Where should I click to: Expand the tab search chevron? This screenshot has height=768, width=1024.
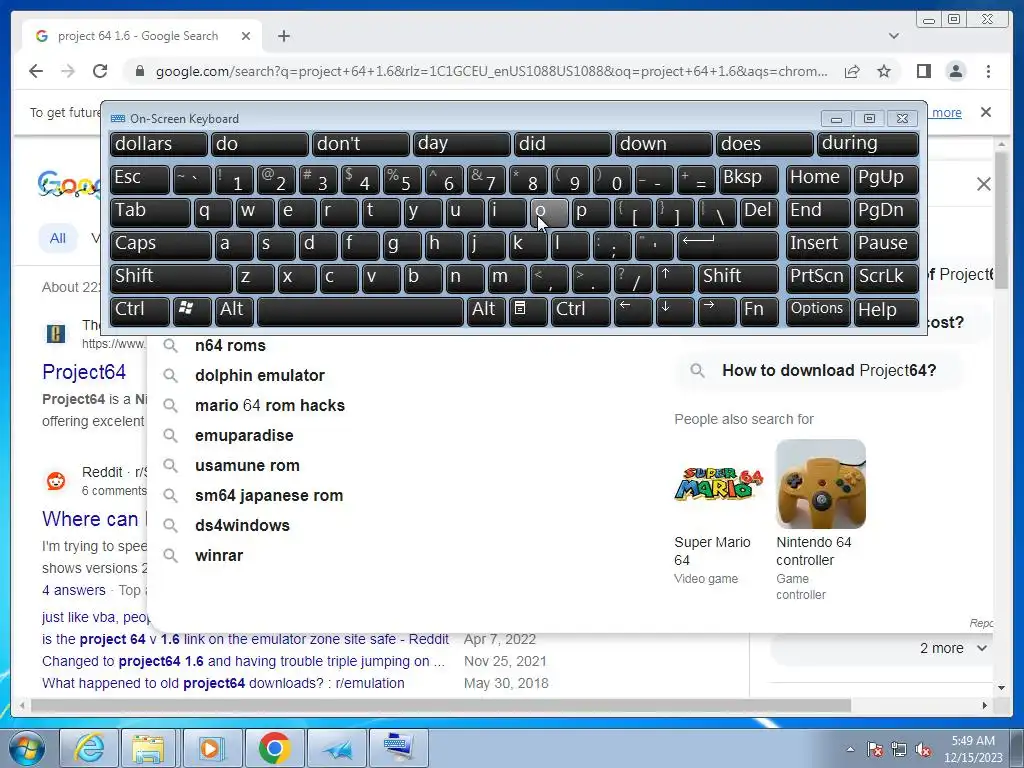point(894,36)
